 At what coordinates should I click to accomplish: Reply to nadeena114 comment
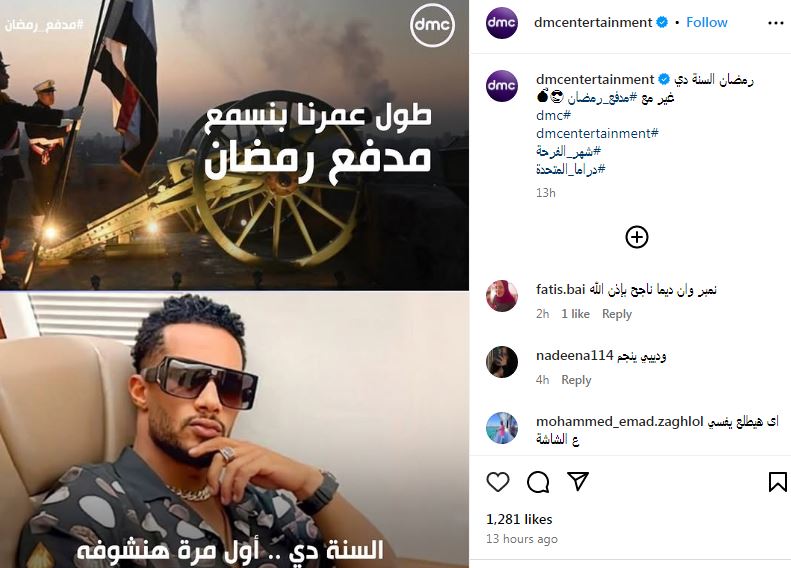(576, 380)
